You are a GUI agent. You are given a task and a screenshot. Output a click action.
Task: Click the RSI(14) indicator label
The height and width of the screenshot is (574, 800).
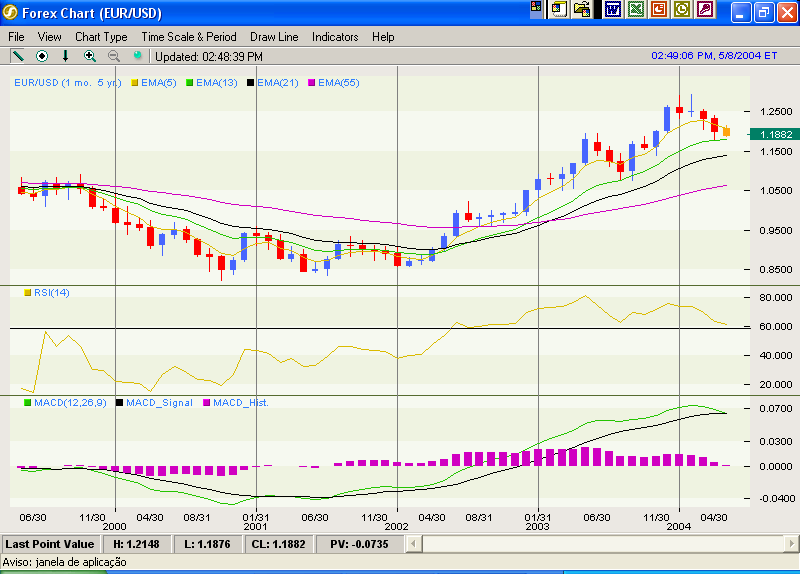tap(52, 292)
